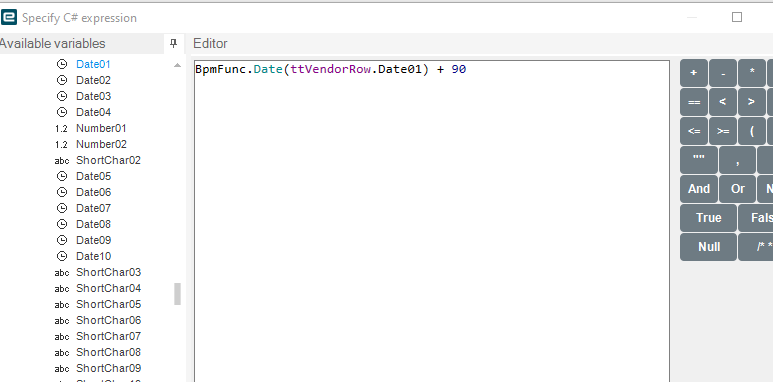Click the abc icon beside ShortChar05

click(x=62, y=305)
